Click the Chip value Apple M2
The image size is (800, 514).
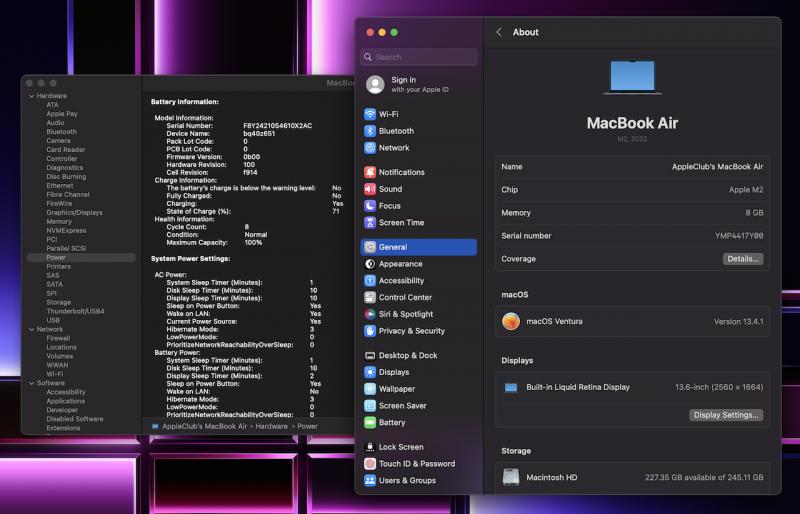(x=746, y=190)
